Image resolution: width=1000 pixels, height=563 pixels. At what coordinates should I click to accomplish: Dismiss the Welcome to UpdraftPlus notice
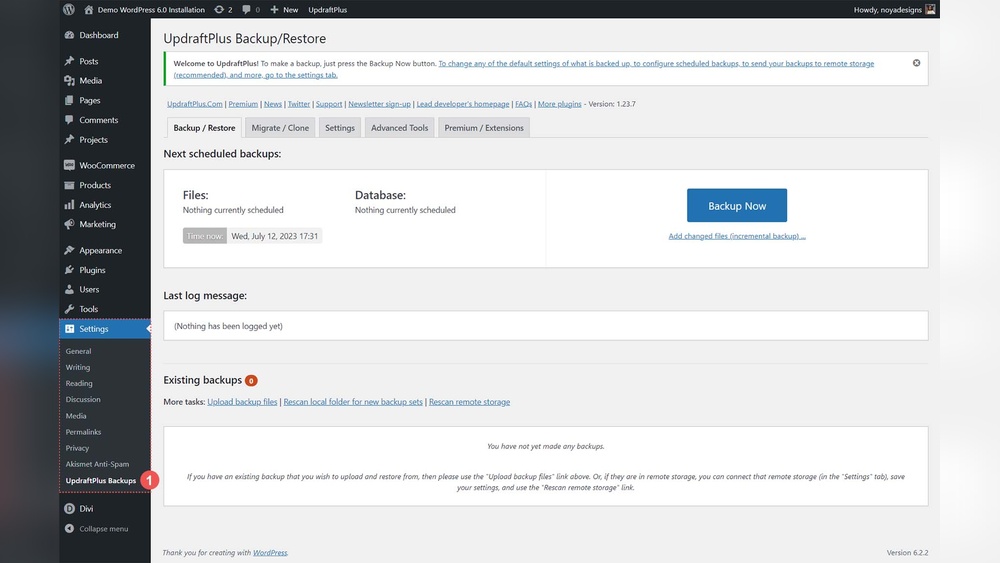click(x=916, y=63)
